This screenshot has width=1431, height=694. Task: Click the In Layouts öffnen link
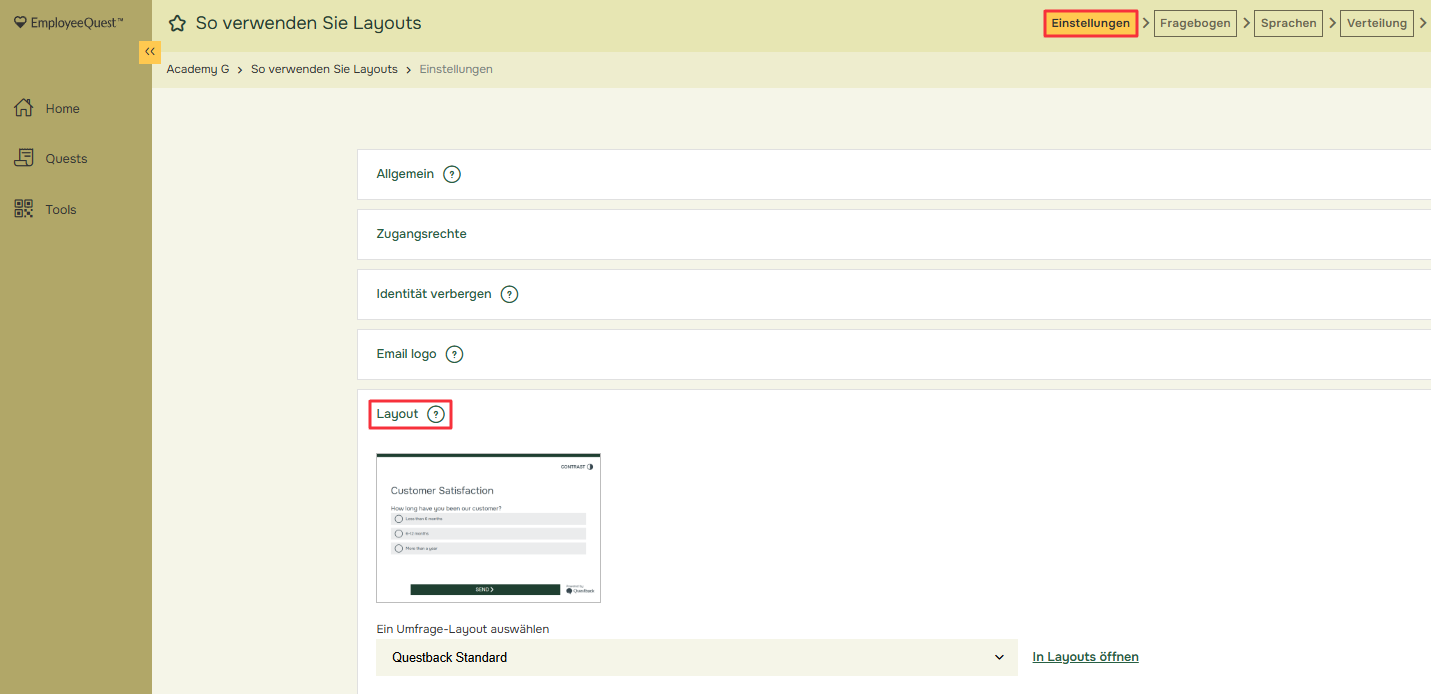[1085, 657]
